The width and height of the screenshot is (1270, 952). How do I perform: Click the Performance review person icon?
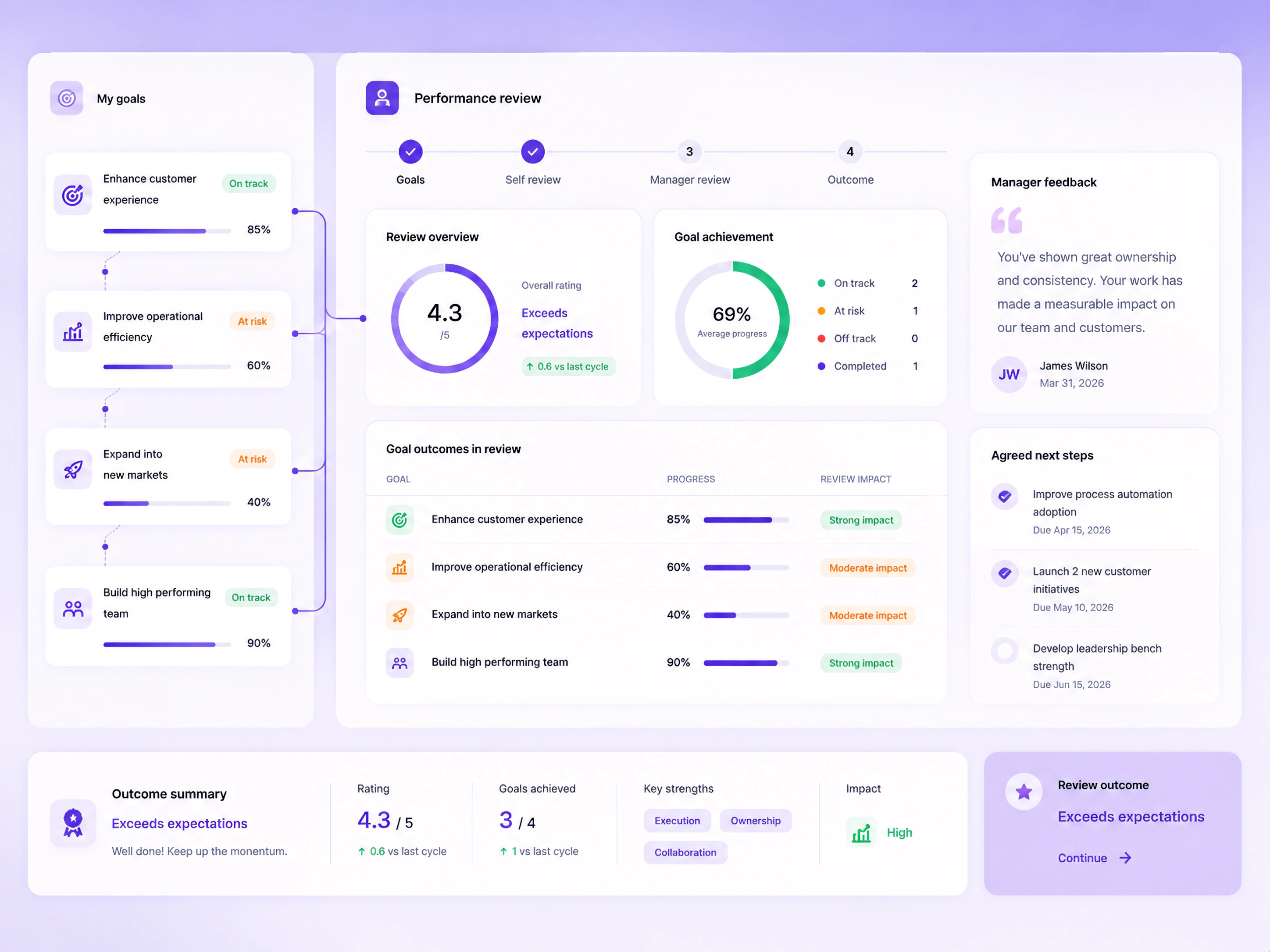click(382, 98)
